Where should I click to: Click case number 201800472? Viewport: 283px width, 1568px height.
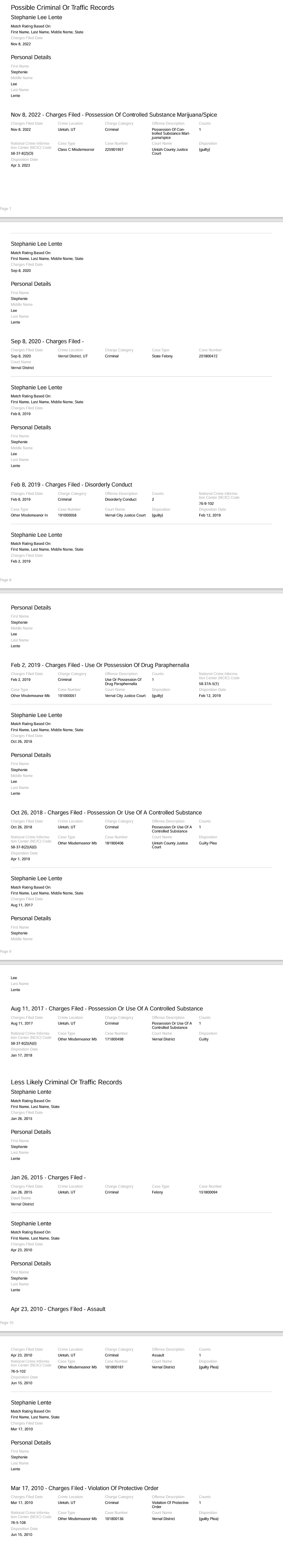click(208, 356)
